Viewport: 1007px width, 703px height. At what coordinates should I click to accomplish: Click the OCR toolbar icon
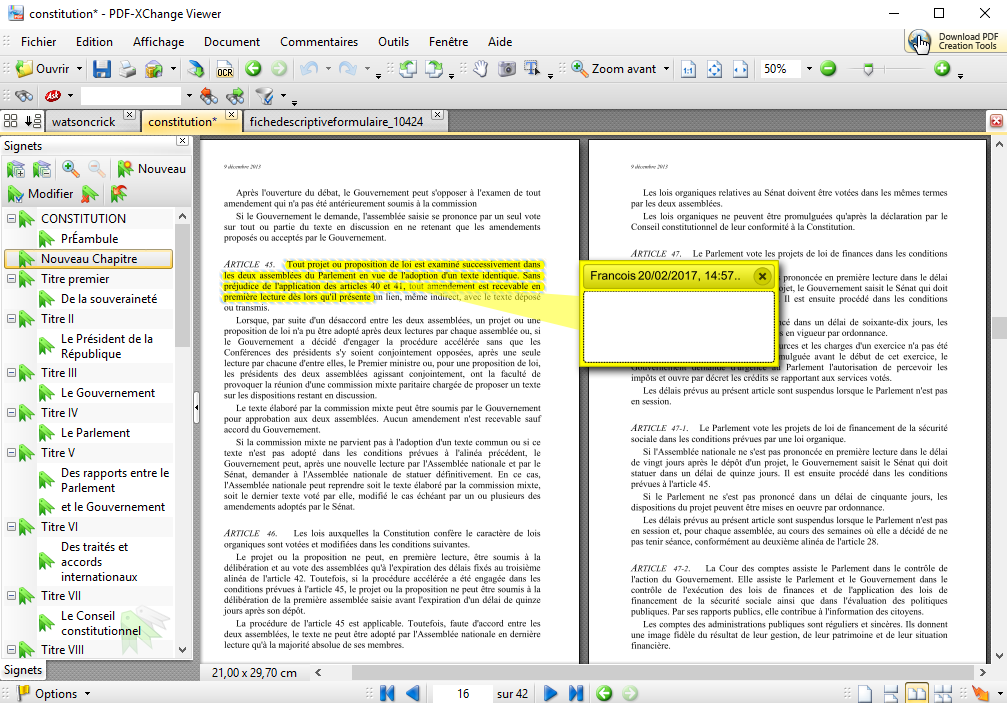(225, 69)
